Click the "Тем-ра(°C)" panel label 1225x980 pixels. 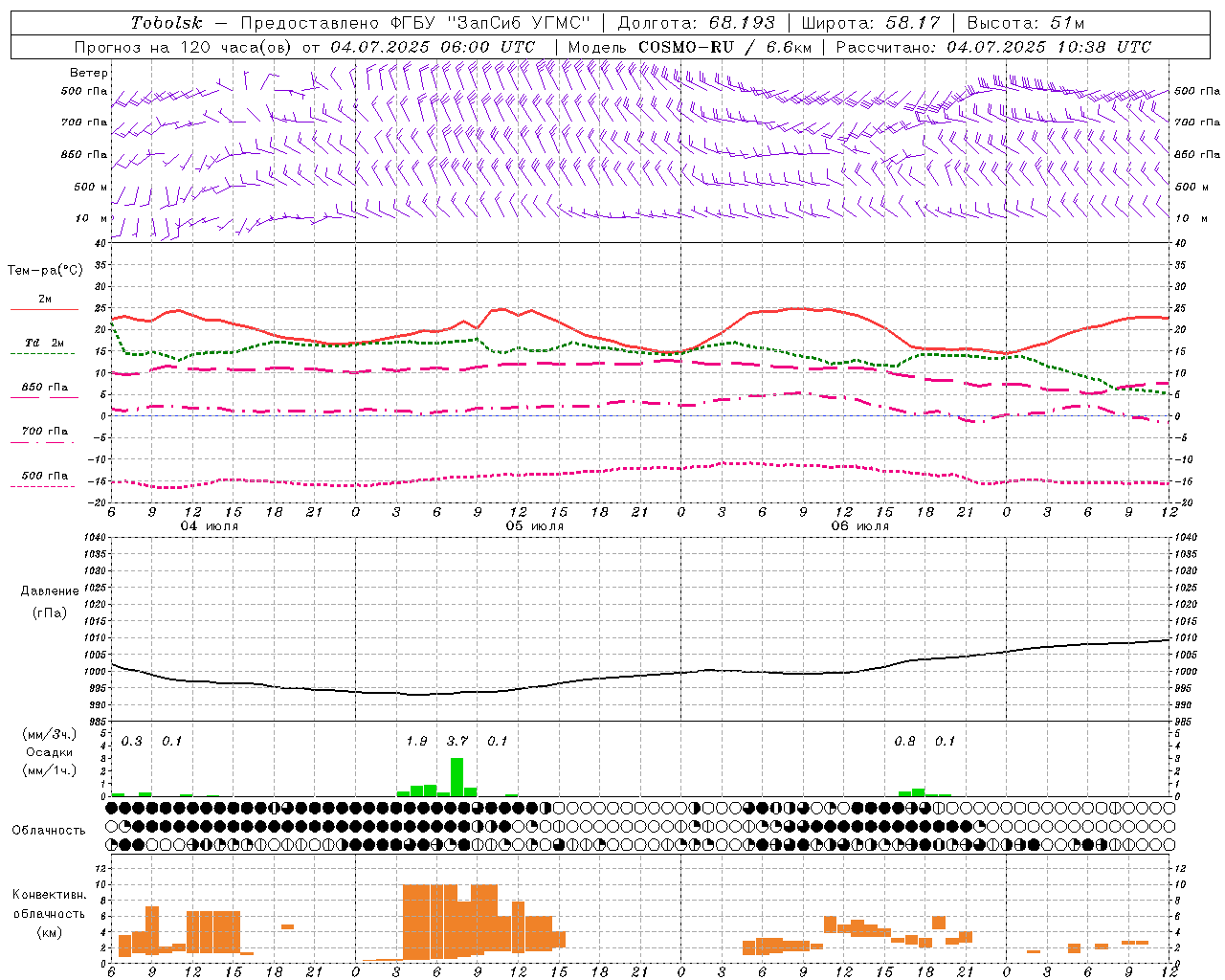(45, 271)
